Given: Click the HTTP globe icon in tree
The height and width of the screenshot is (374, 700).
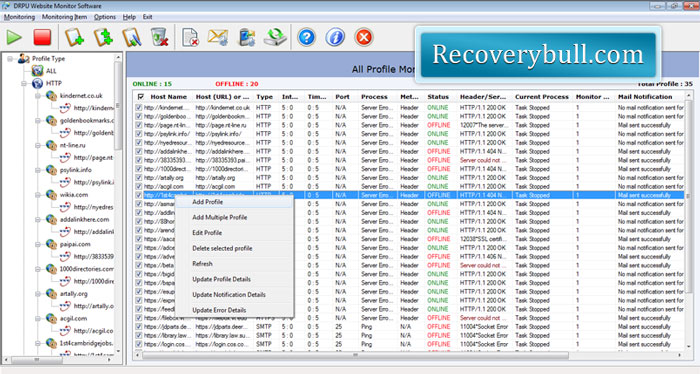Looking at the screenshot, I should coord(38,83).
